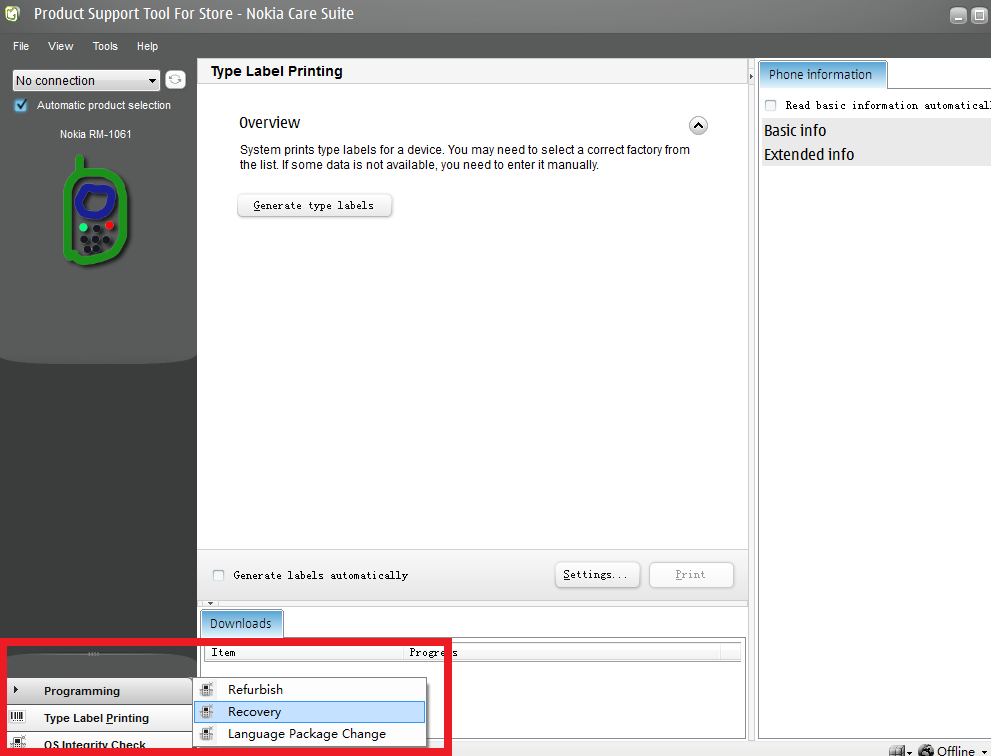The width and height of the screenshot is (991, 756).
Task: Expand the Programming section arrow
Action: [16, 690]
